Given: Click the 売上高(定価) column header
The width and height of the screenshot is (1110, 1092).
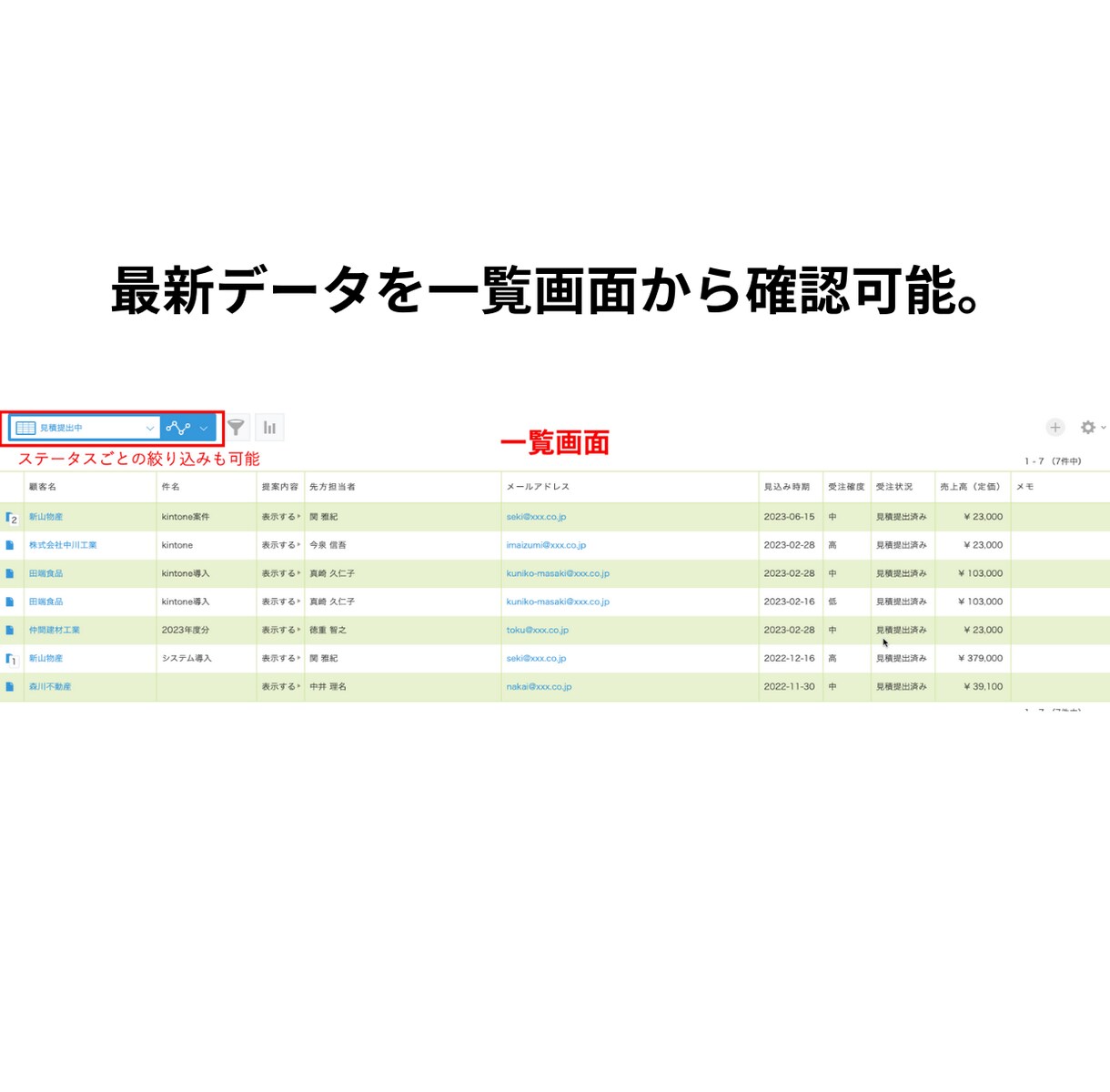Looking at the screenshot, I should 970,487.
